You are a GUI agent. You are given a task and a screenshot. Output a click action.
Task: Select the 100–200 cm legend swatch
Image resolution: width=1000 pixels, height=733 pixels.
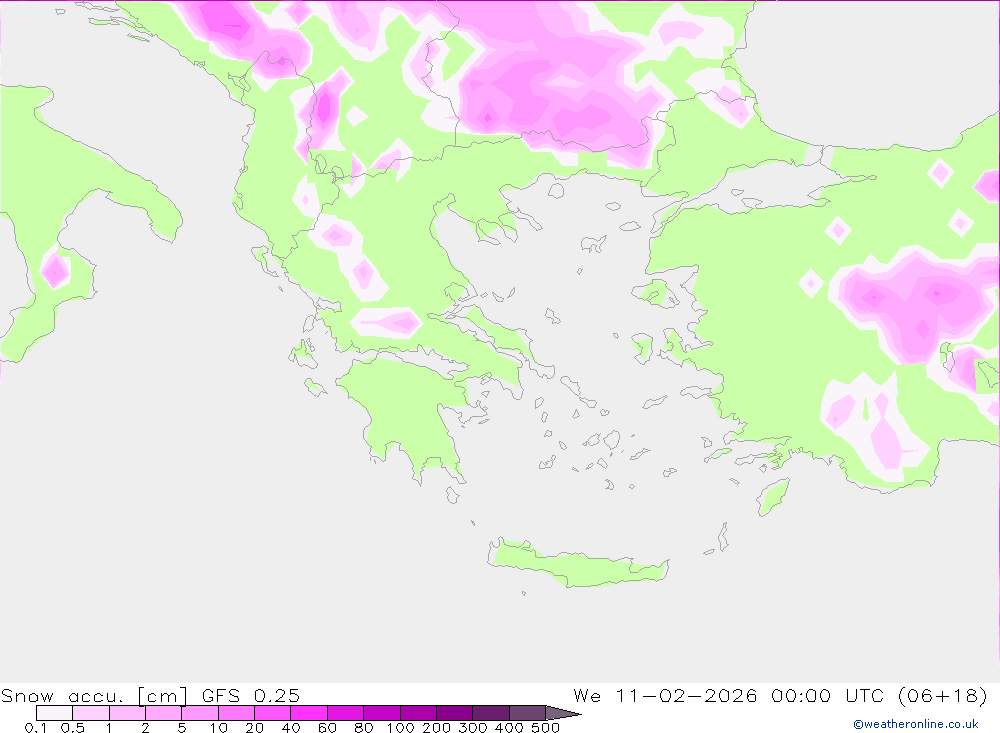click(418, 713)
